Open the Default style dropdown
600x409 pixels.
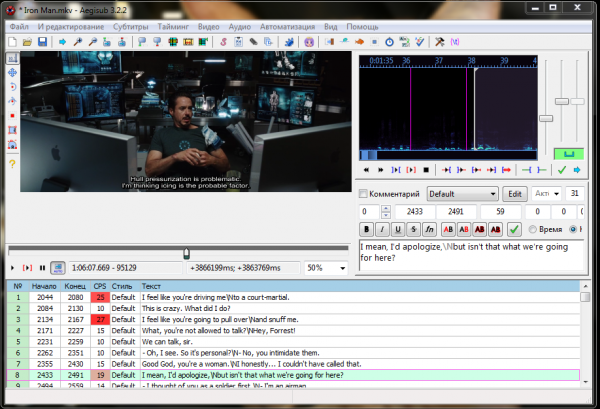(463, 194)
